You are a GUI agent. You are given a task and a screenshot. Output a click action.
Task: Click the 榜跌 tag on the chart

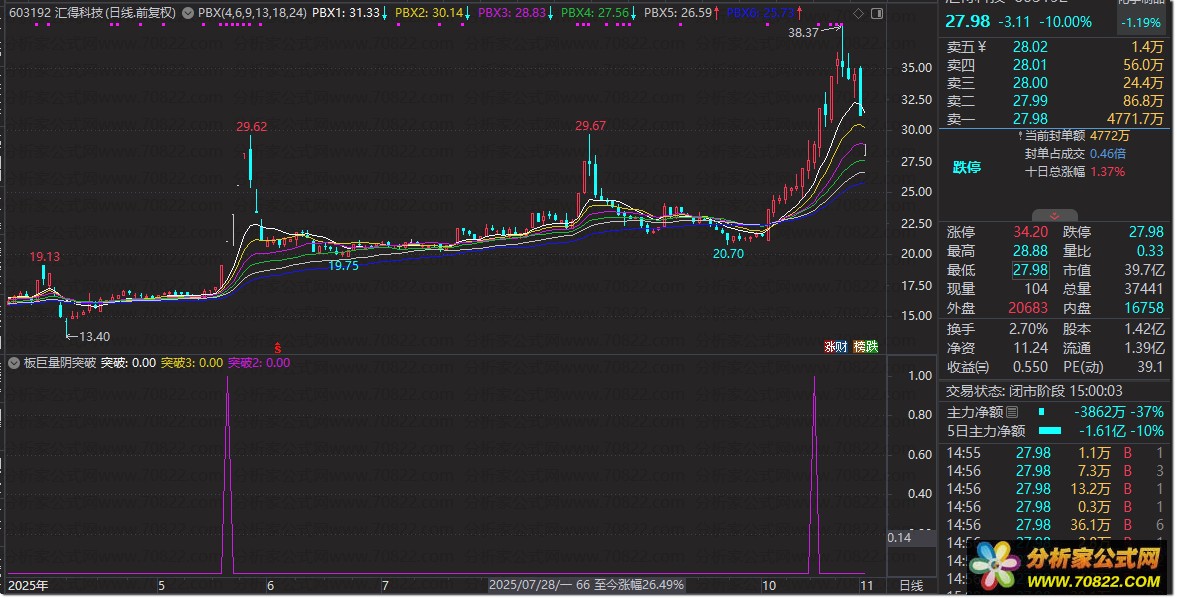(865, 347)
